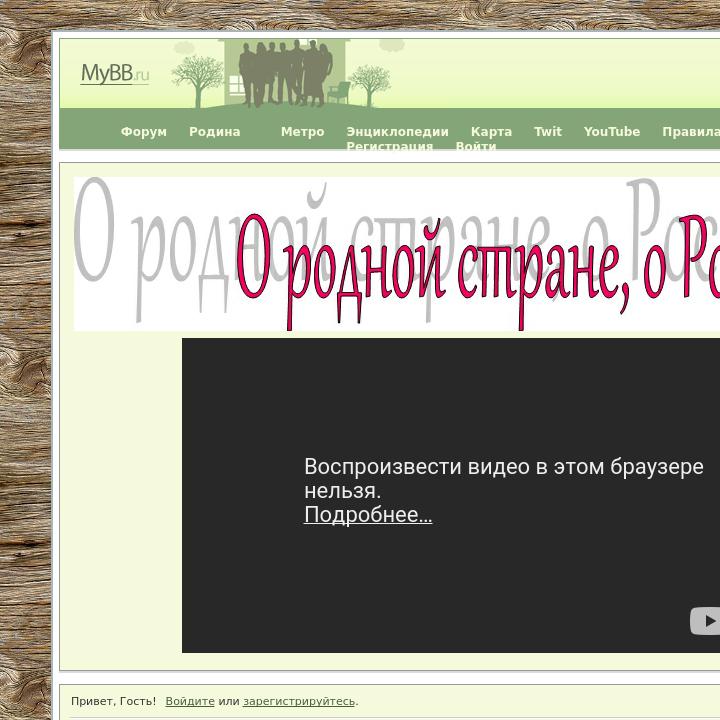
Task: Open the Родина menu item
Action: (214, 132)
